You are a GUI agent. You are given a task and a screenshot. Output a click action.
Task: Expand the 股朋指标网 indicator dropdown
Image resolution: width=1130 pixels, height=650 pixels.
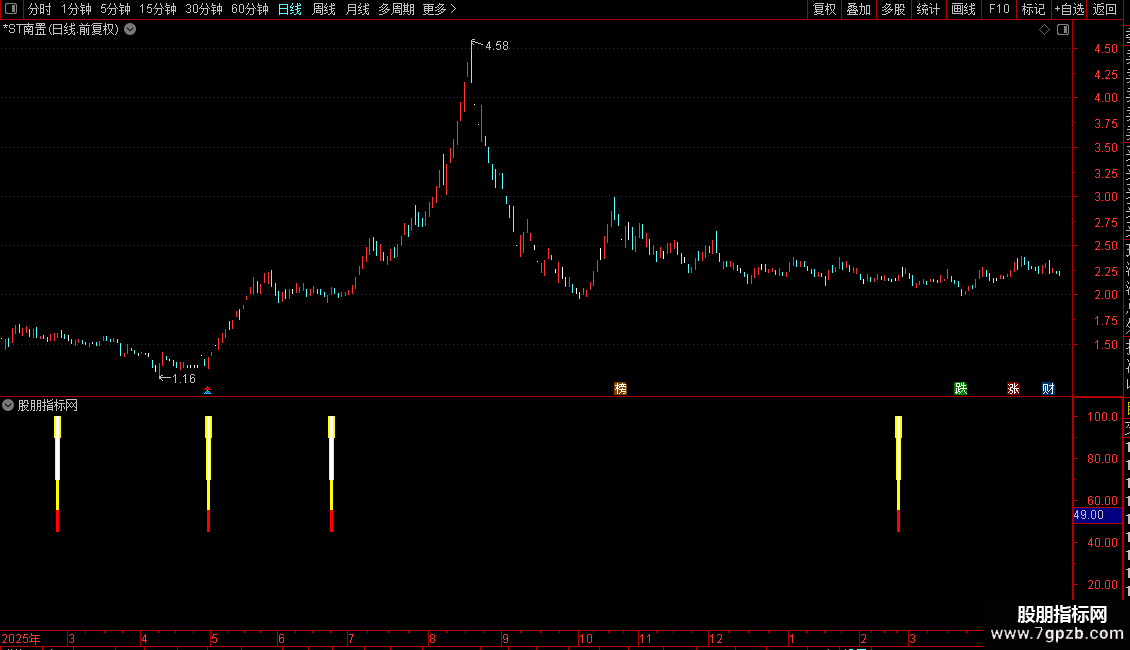click(x=8, y=406)
